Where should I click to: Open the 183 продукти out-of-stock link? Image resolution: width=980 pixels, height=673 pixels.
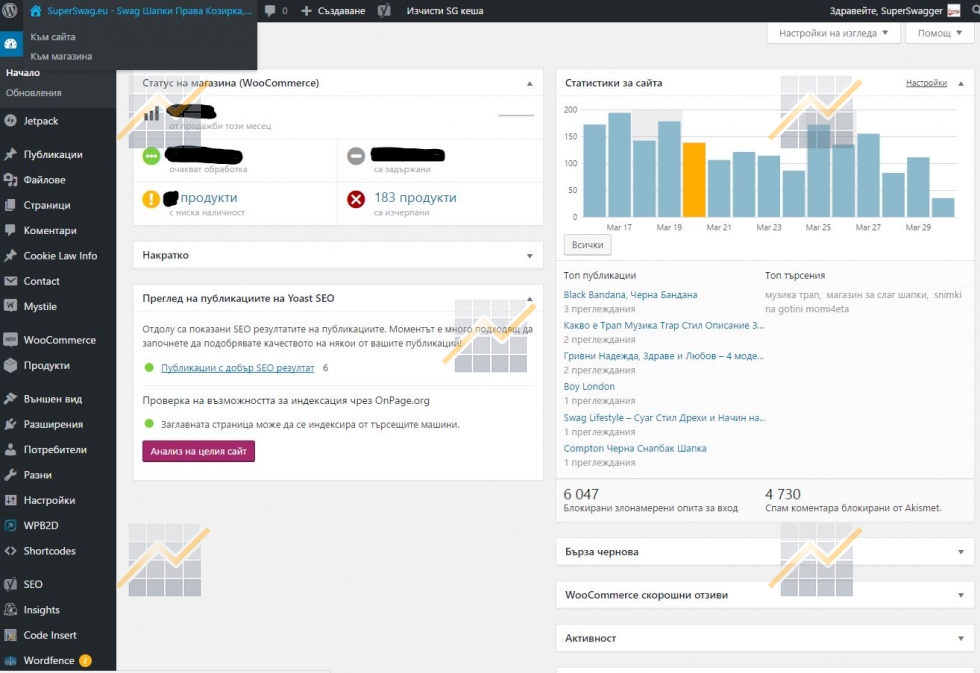415,197
